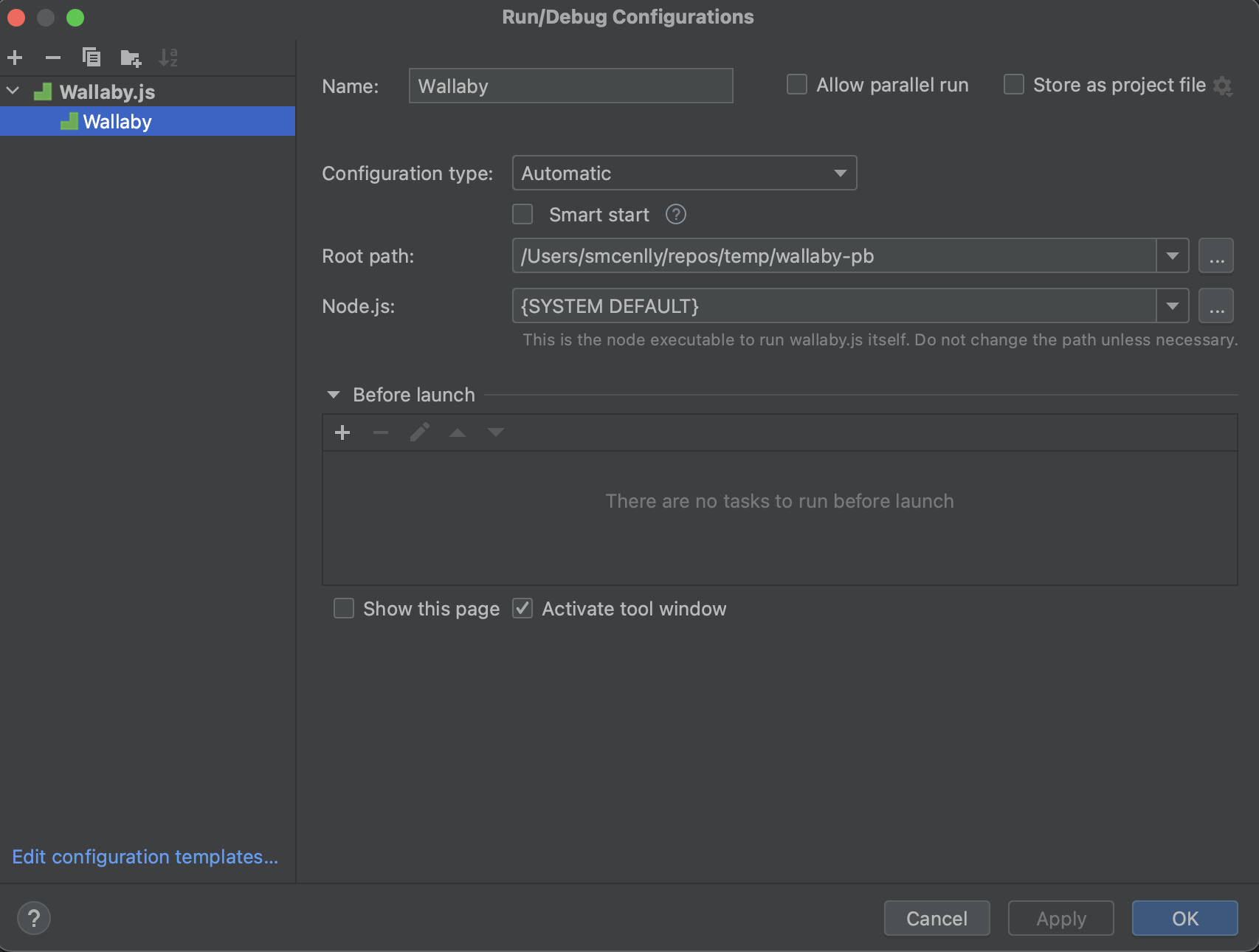
Task: Add a new run configuration
Action: pyautogui.click(x=15, y=58)
